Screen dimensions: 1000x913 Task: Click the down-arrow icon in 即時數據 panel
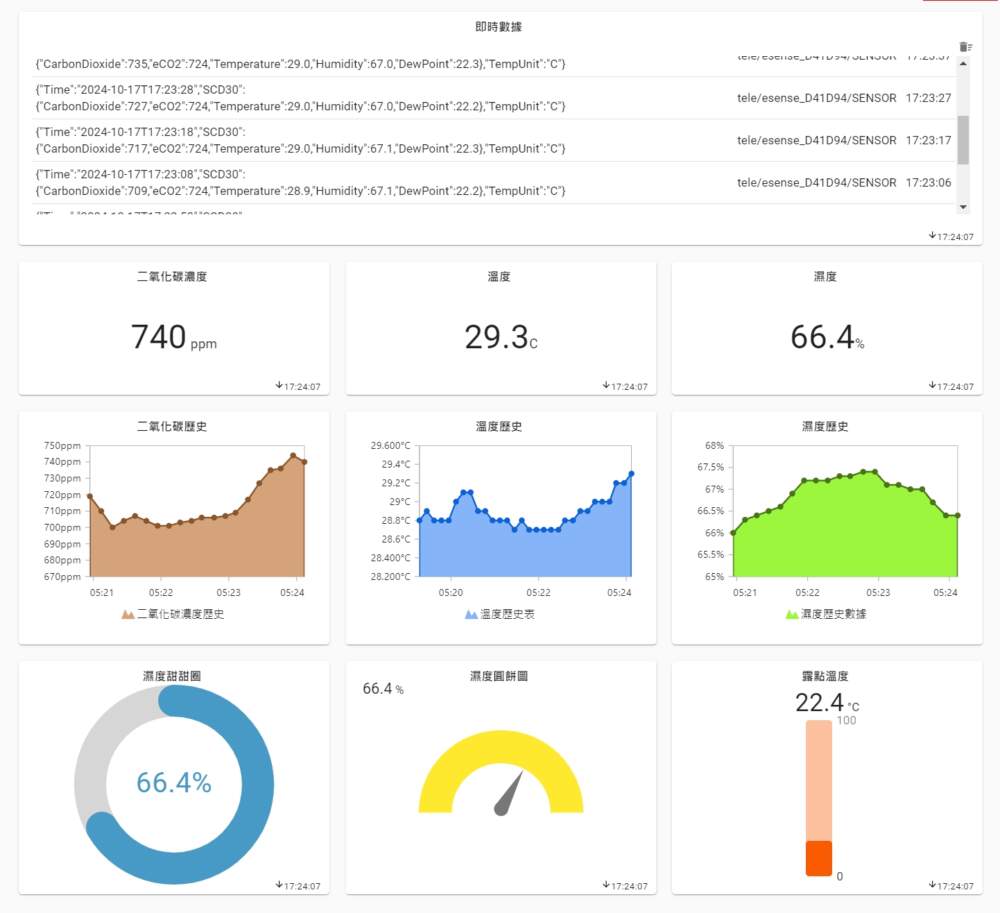point(932,236)
